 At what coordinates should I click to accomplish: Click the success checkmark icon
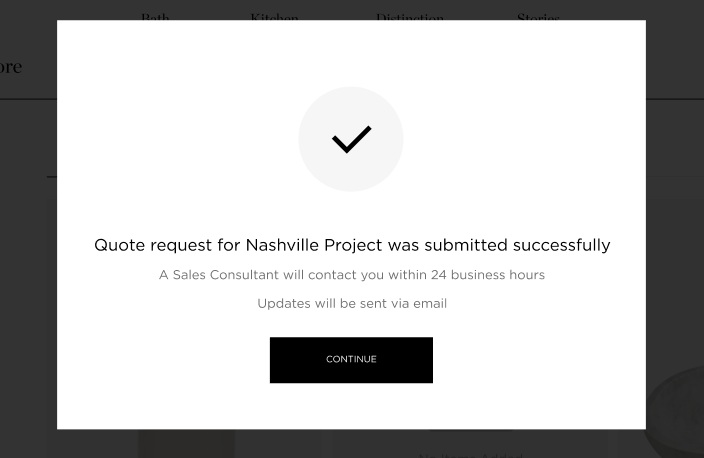351,139
